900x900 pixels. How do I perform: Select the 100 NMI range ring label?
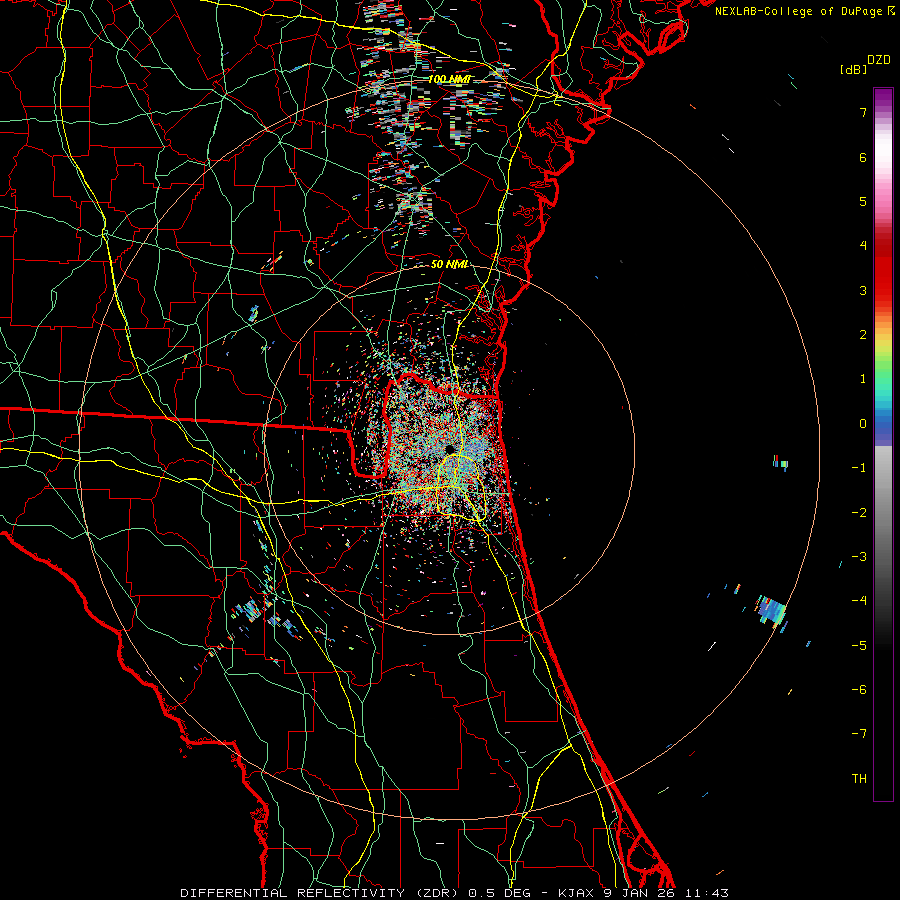(449, 79)
